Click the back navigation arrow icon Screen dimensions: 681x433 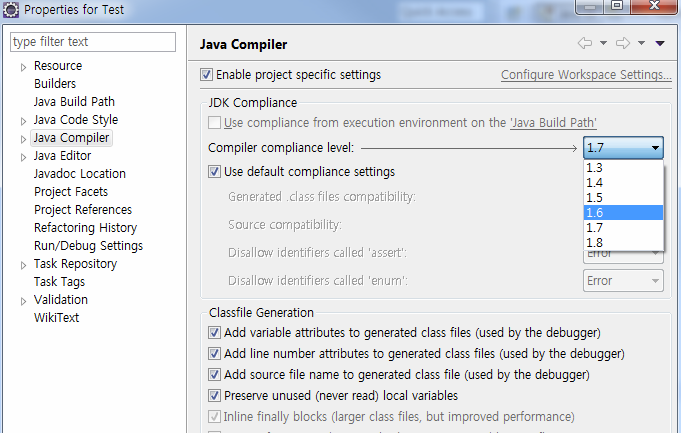[585, 44]
